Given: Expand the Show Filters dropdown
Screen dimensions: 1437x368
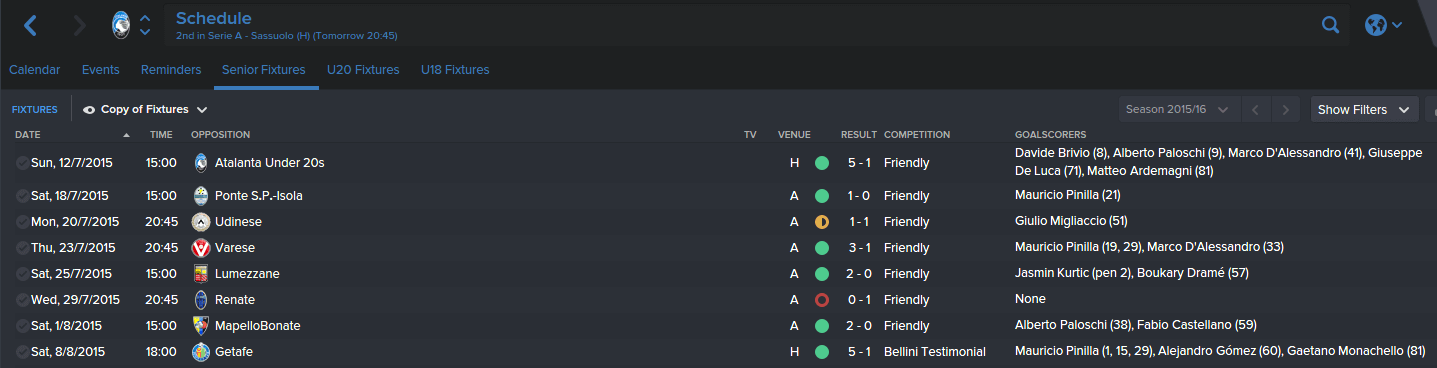Looking at the screenshot, I should coord(1365,110).
